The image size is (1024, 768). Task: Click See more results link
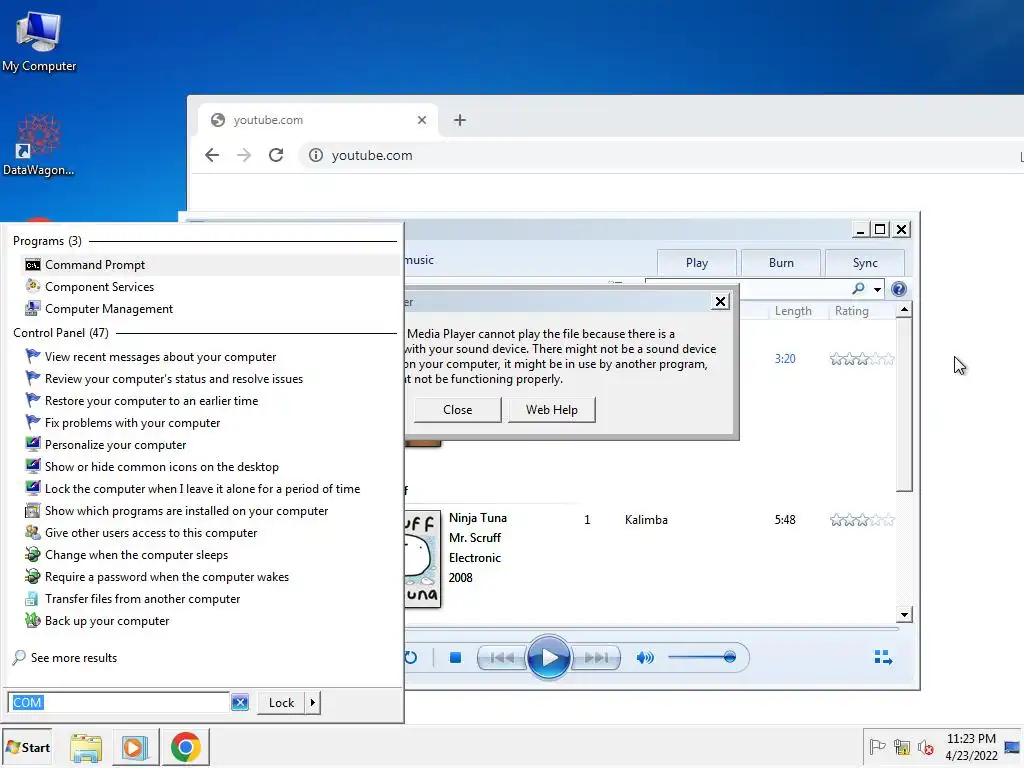tap(65, 658)
